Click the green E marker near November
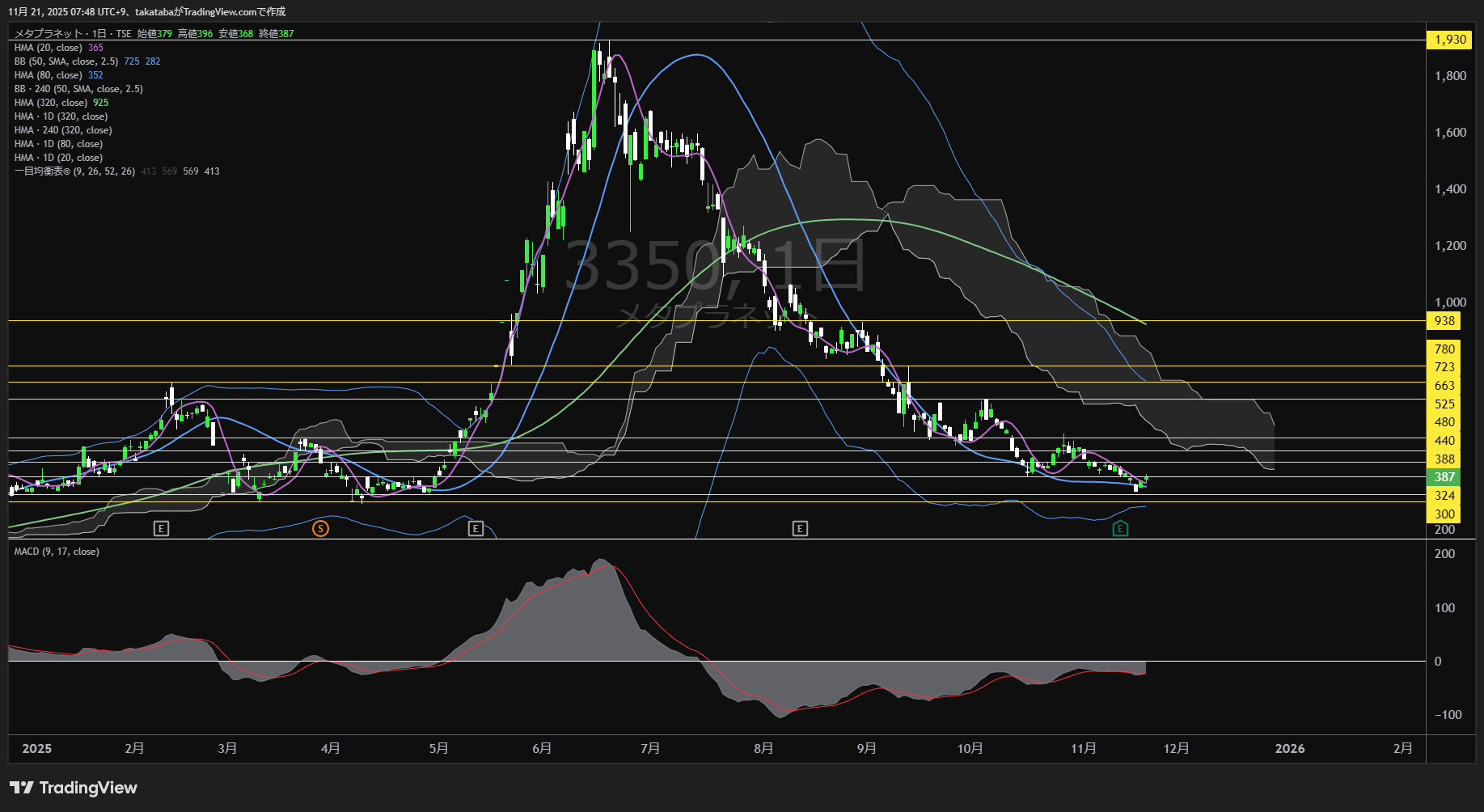The image size is (1484, 812). (1120, 529)
